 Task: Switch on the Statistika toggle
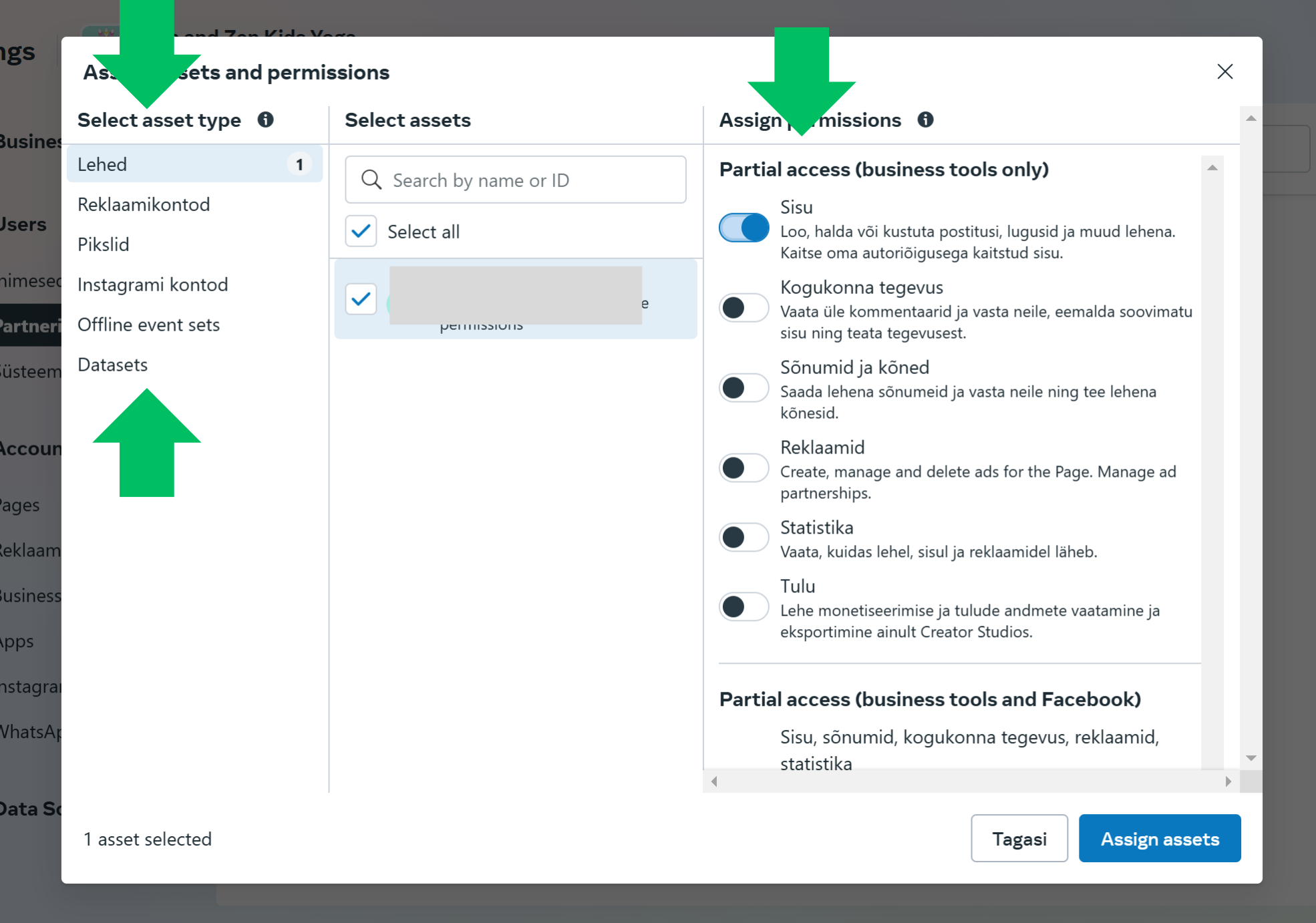[744, 538]
